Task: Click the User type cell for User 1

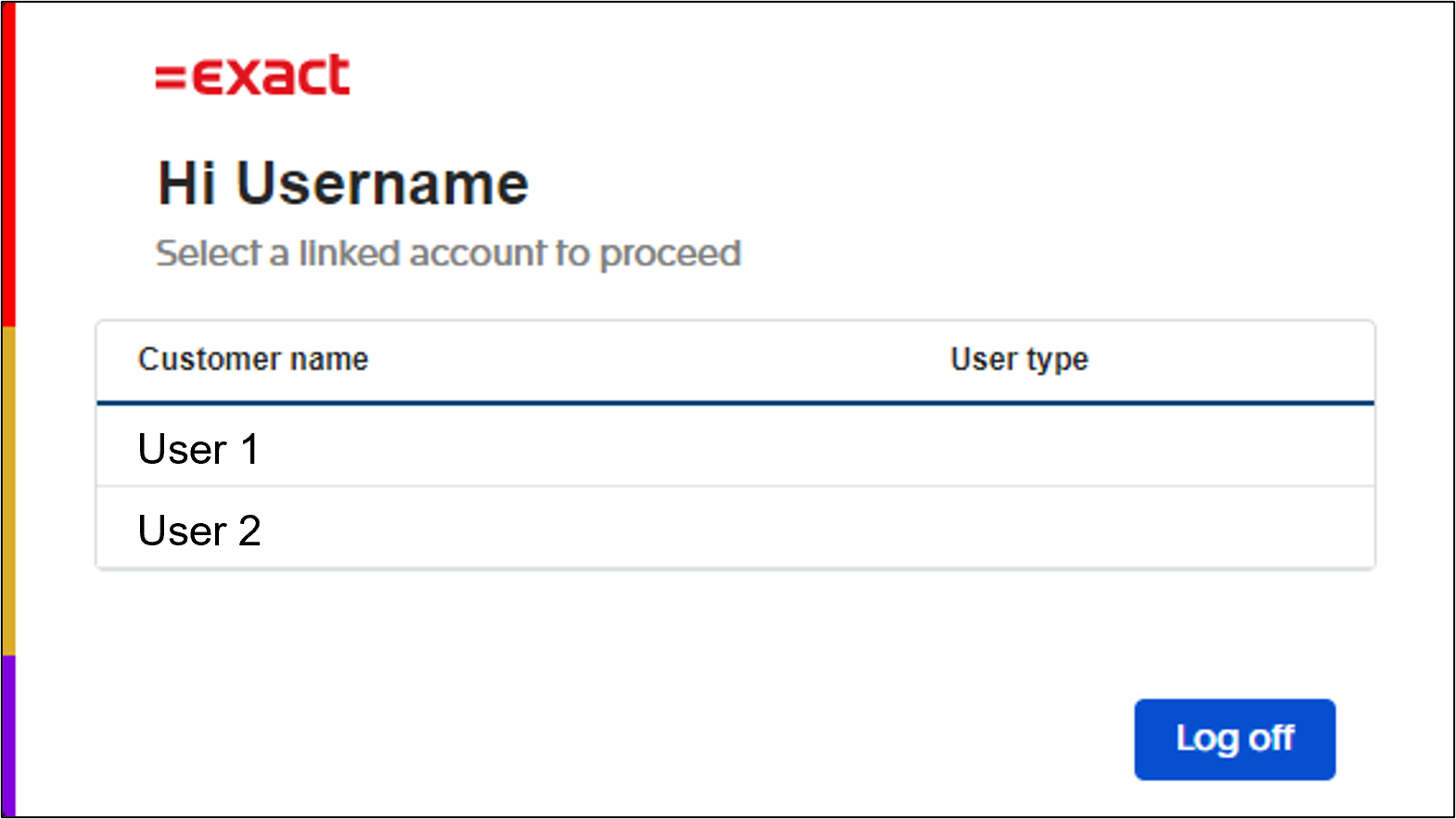Action: (1019, 449)
